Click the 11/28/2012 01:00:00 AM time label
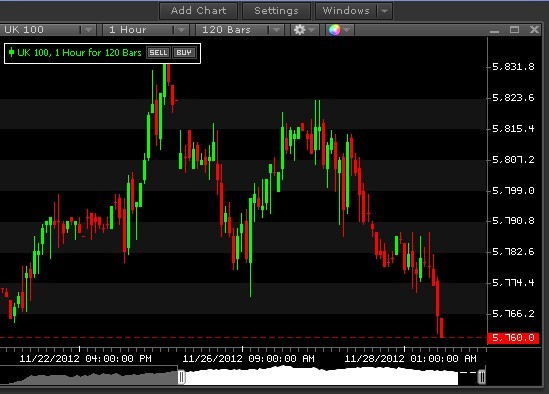The image size is (549, 394). pyautogui.click(x=410, y=359)
